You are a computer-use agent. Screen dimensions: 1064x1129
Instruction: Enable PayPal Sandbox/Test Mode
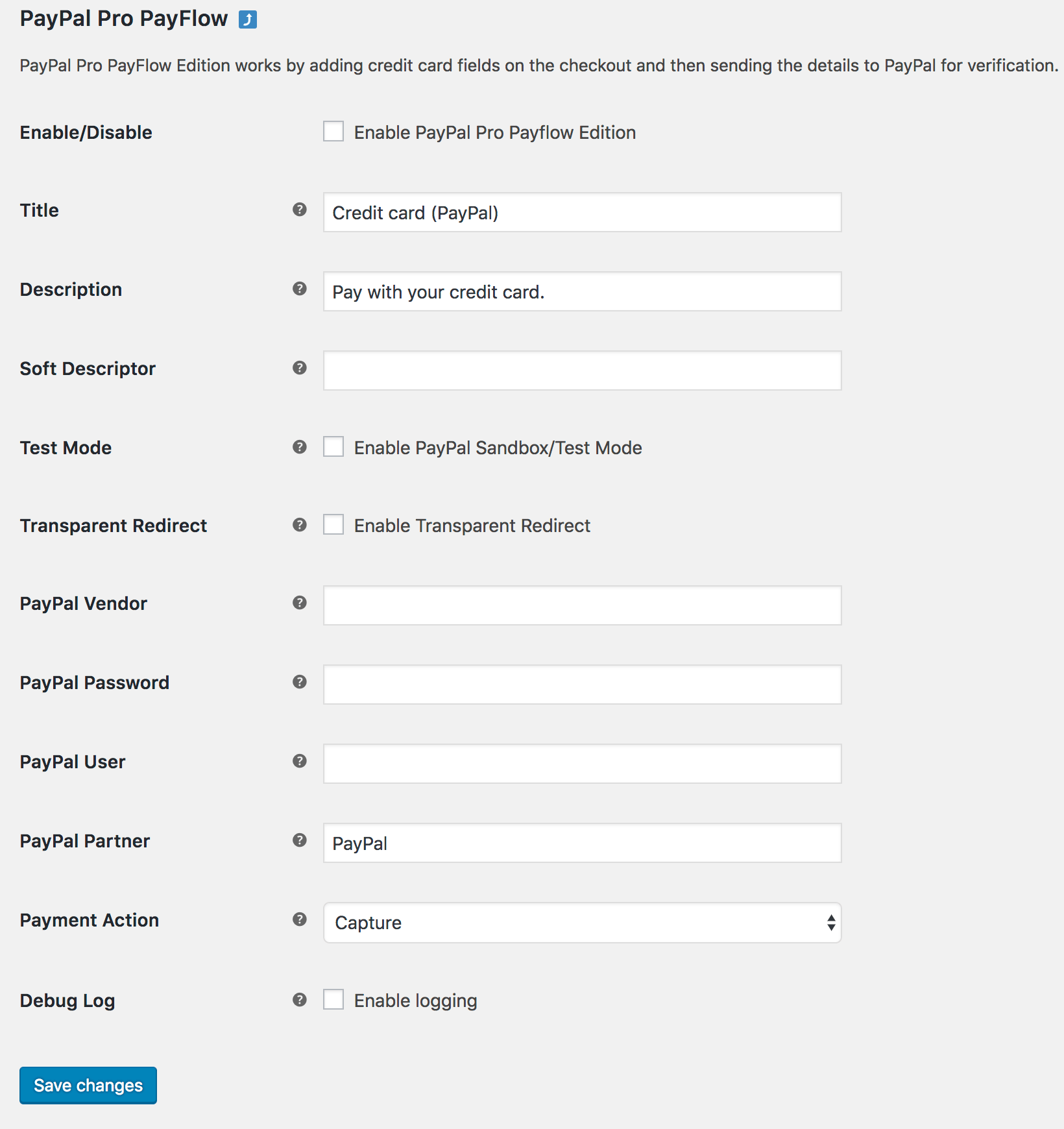(x=333, y=446)
